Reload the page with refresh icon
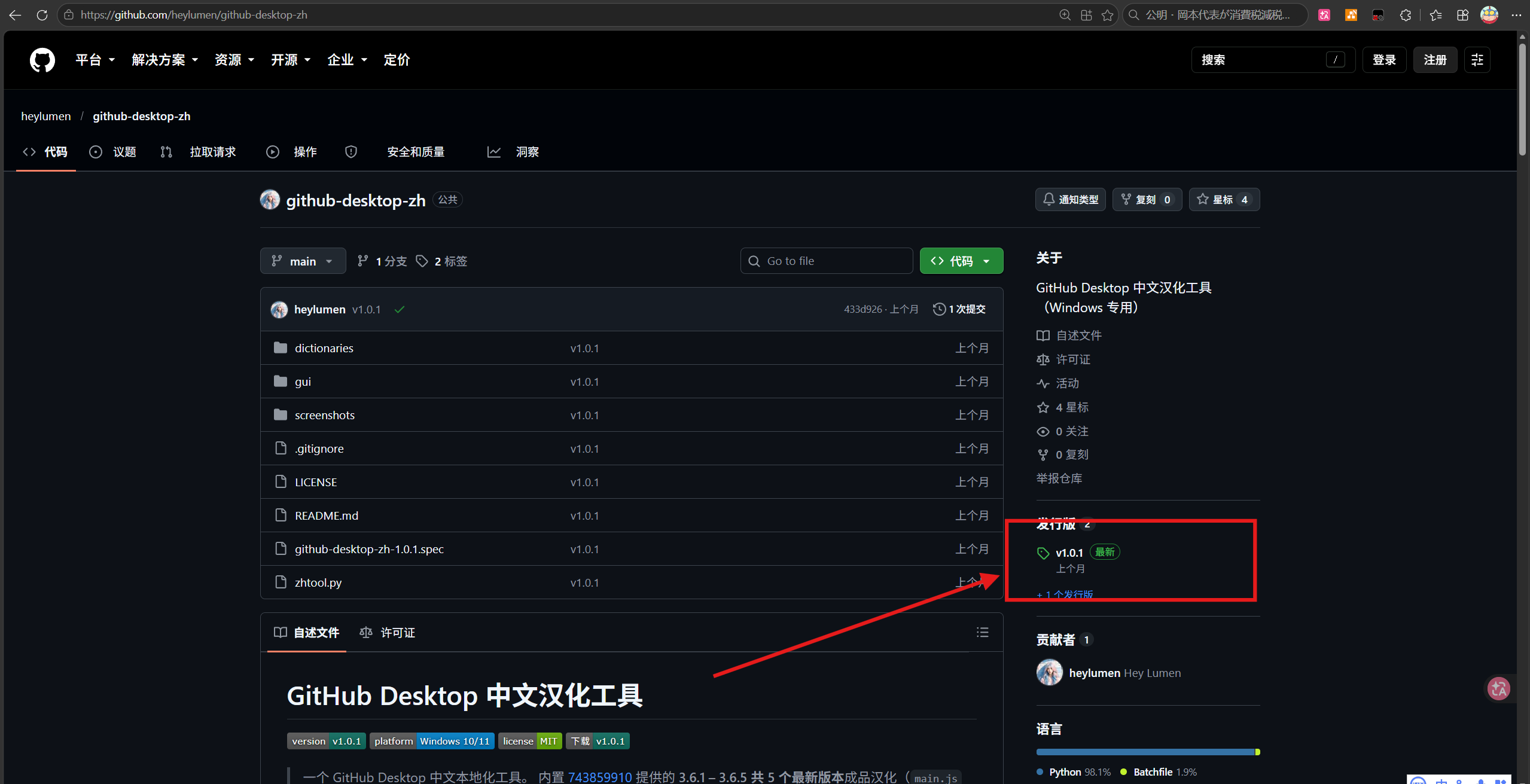 coord(42,15)
